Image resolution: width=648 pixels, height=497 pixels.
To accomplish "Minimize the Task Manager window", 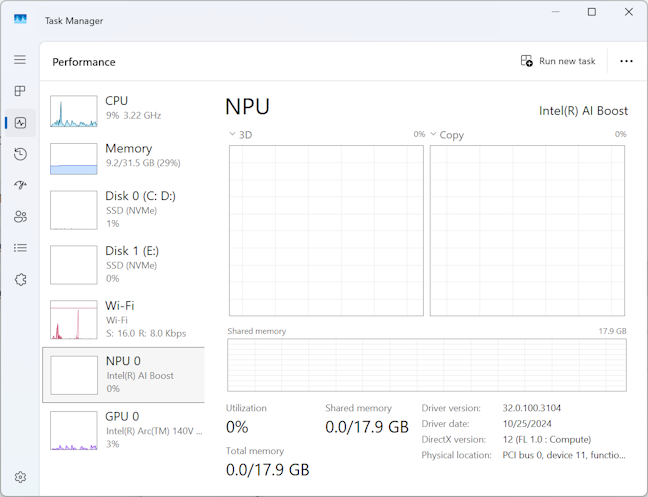I will click(x=556, y=12).
